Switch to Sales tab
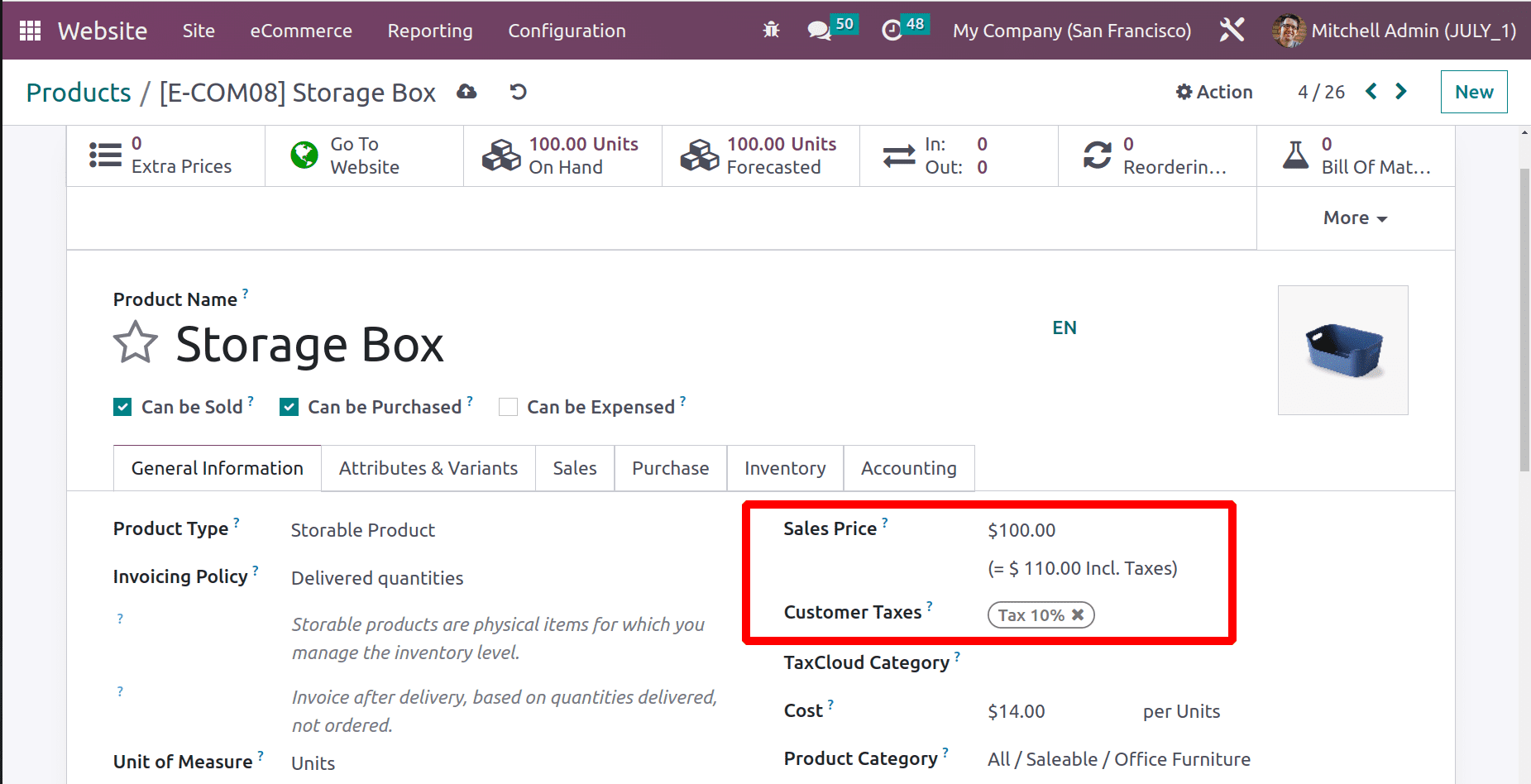 (x=575, y=468)
